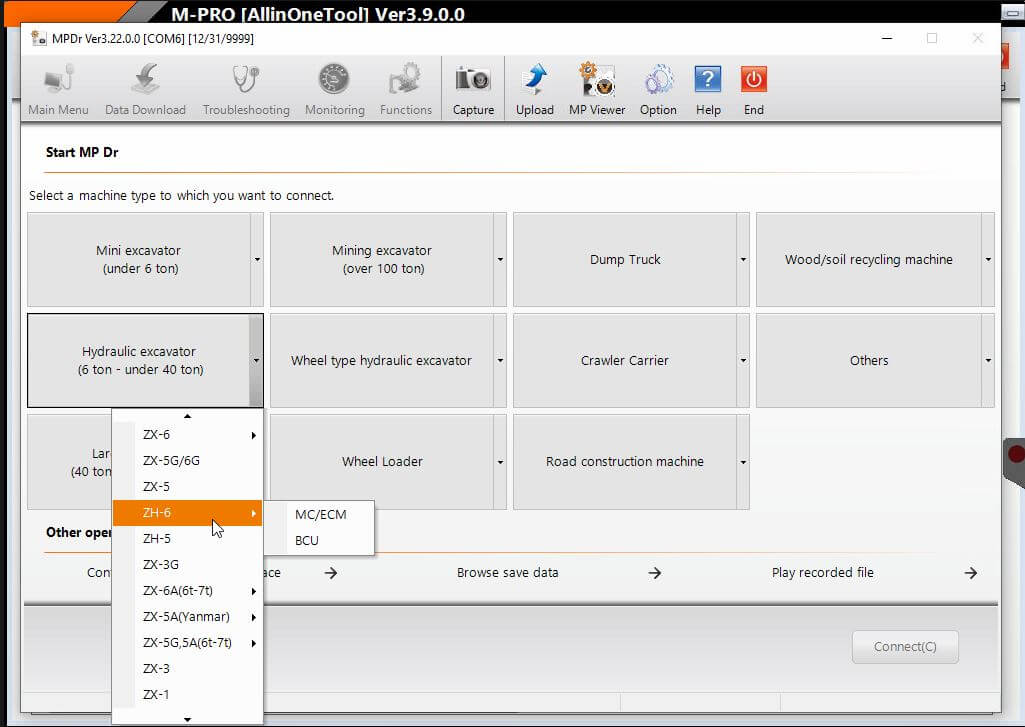Open the Dump Truck dropdown arrow
Screen dimensions: 1025x727
click(743, 260)
